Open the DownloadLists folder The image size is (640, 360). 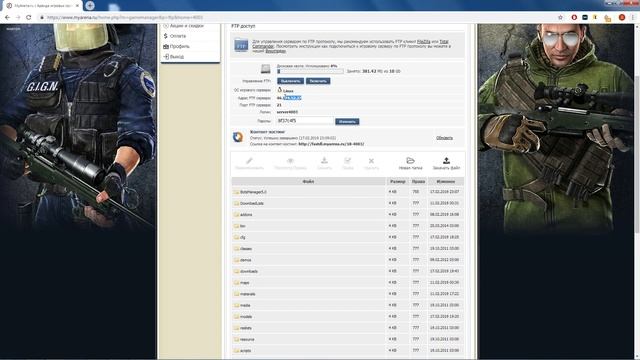(252, 203)
